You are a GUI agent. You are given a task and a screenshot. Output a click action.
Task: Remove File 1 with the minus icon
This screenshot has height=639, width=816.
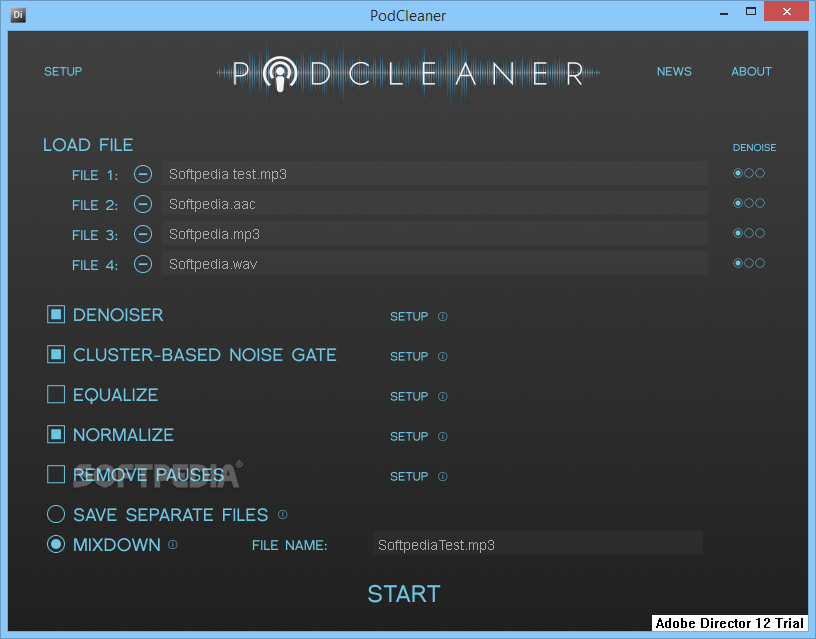(143, 174)
